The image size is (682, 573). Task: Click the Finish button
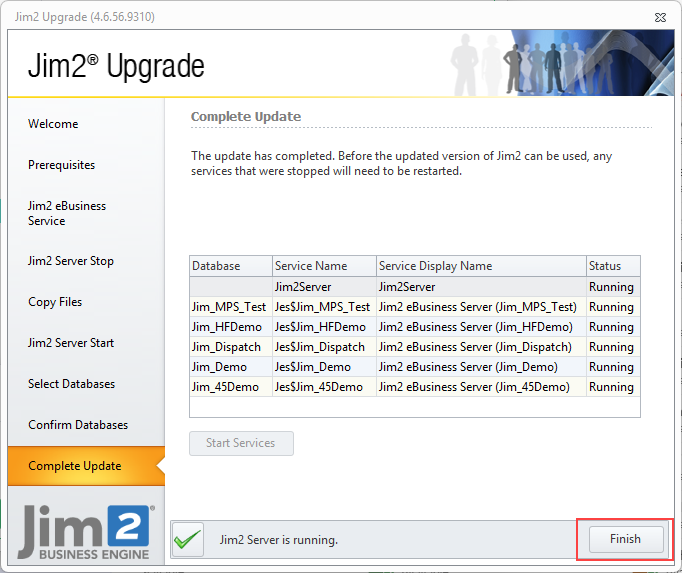pos(626,539)
